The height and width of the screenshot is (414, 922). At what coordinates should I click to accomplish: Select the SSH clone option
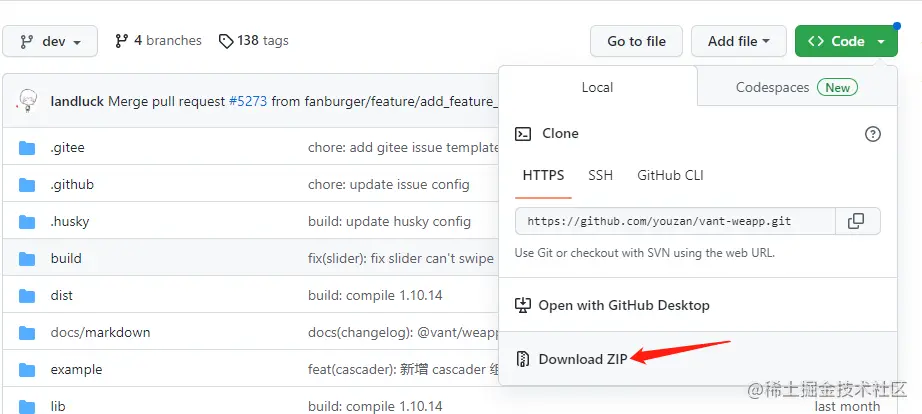tap(600, 175)
